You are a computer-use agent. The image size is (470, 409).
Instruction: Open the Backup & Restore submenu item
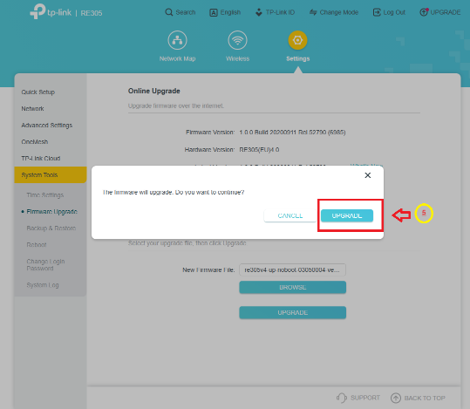[51, 228]
